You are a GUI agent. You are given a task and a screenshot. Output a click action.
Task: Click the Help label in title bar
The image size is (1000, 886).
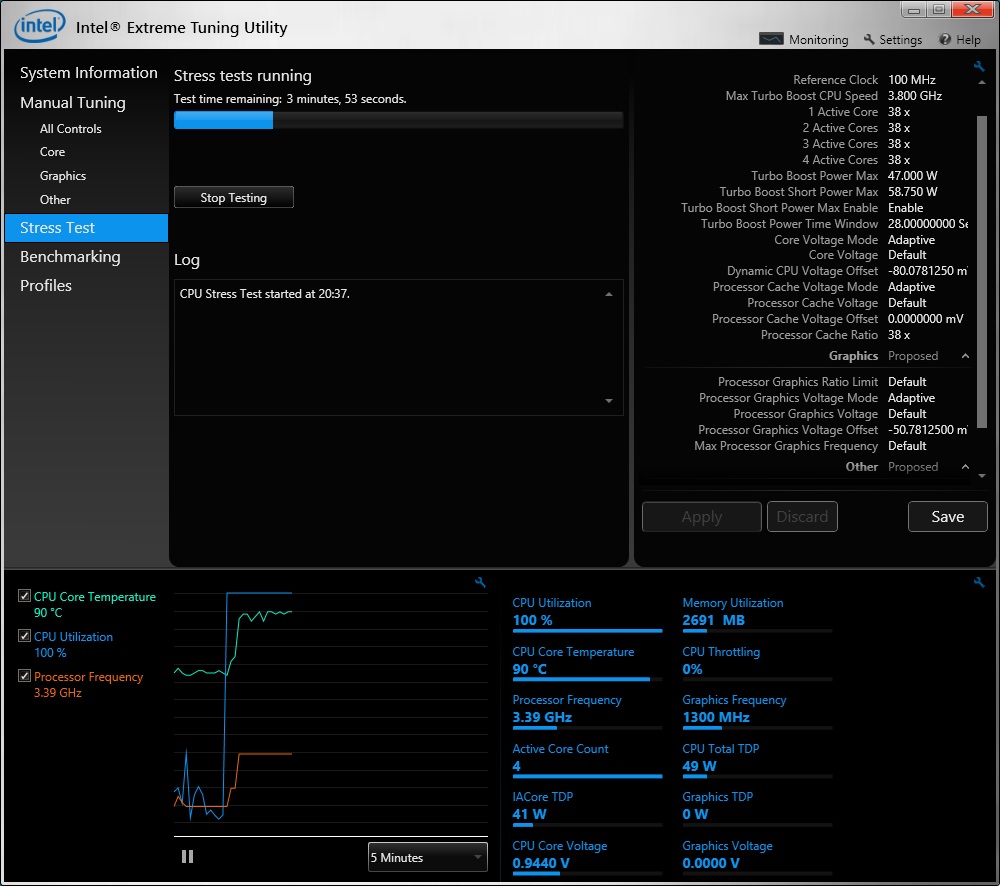click(968, 40)
